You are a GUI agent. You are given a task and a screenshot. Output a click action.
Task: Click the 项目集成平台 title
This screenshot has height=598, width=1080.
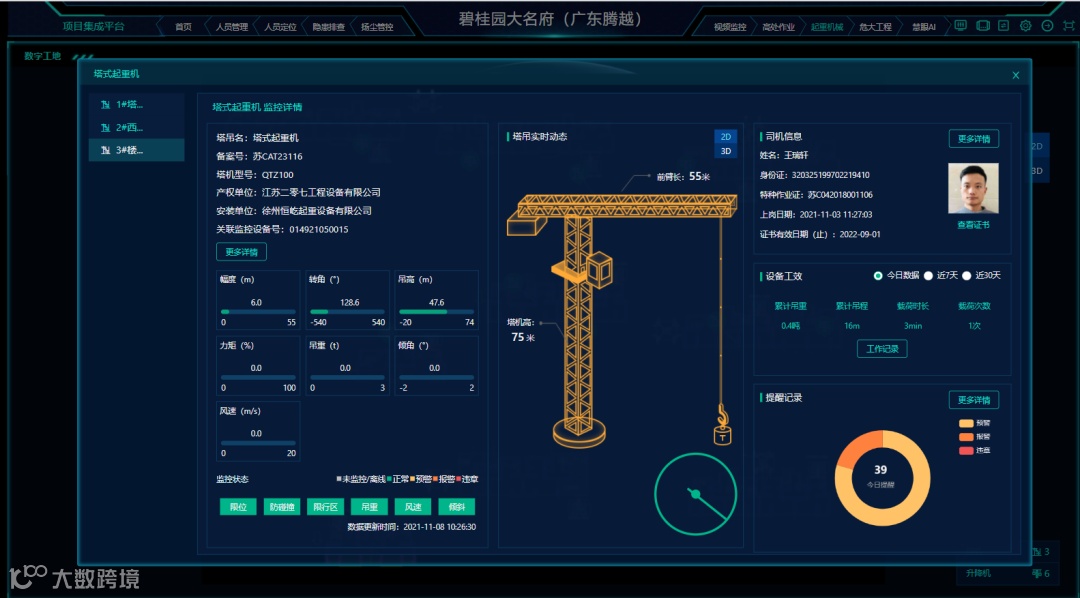click(x=94, y=26)
